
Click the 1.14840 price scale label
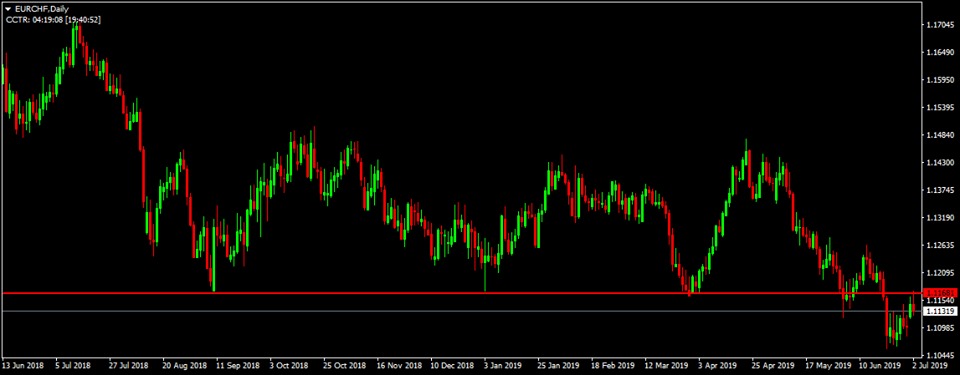[x=940, y=135]
